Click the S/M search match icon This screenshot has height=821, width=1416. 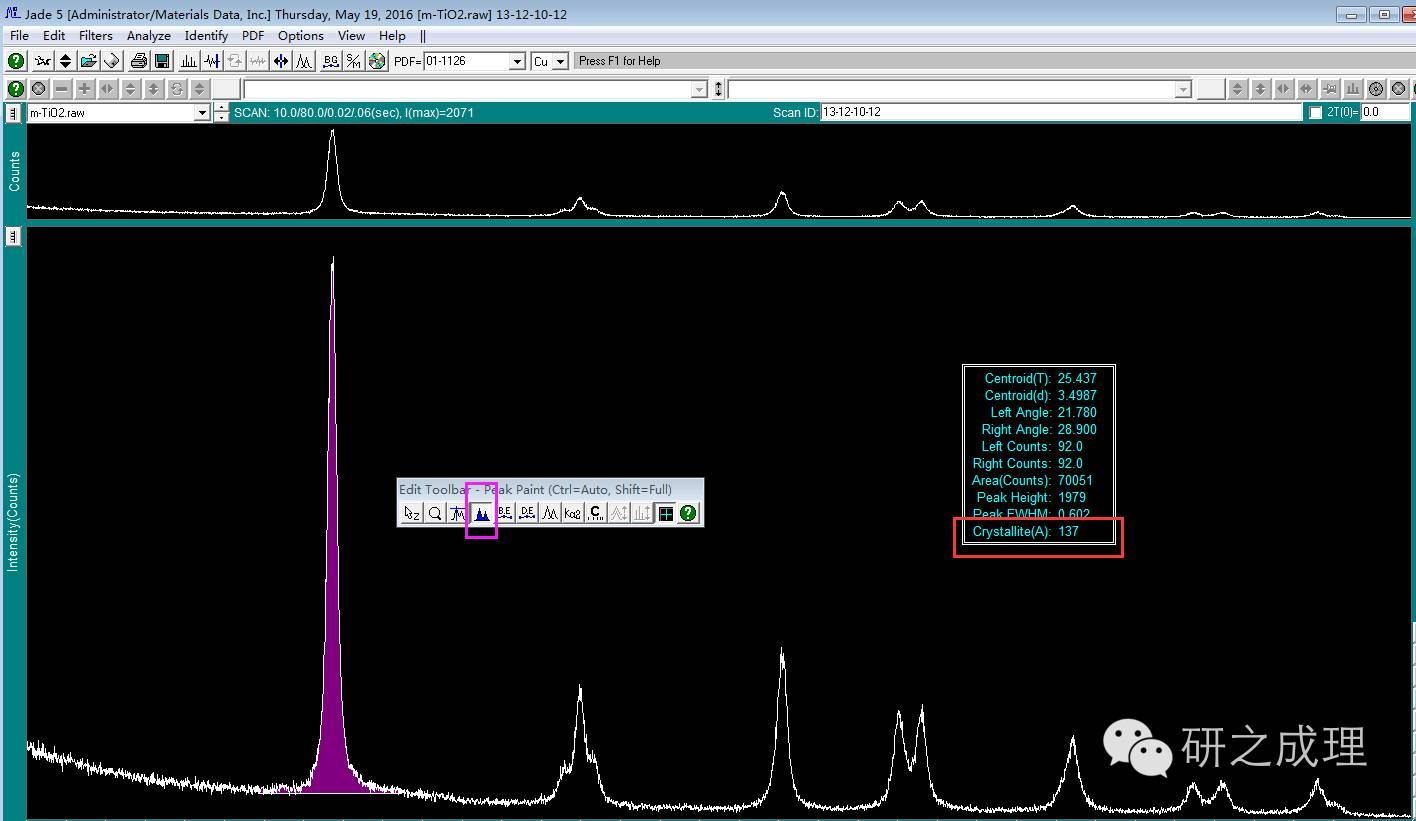click(353, 61)
